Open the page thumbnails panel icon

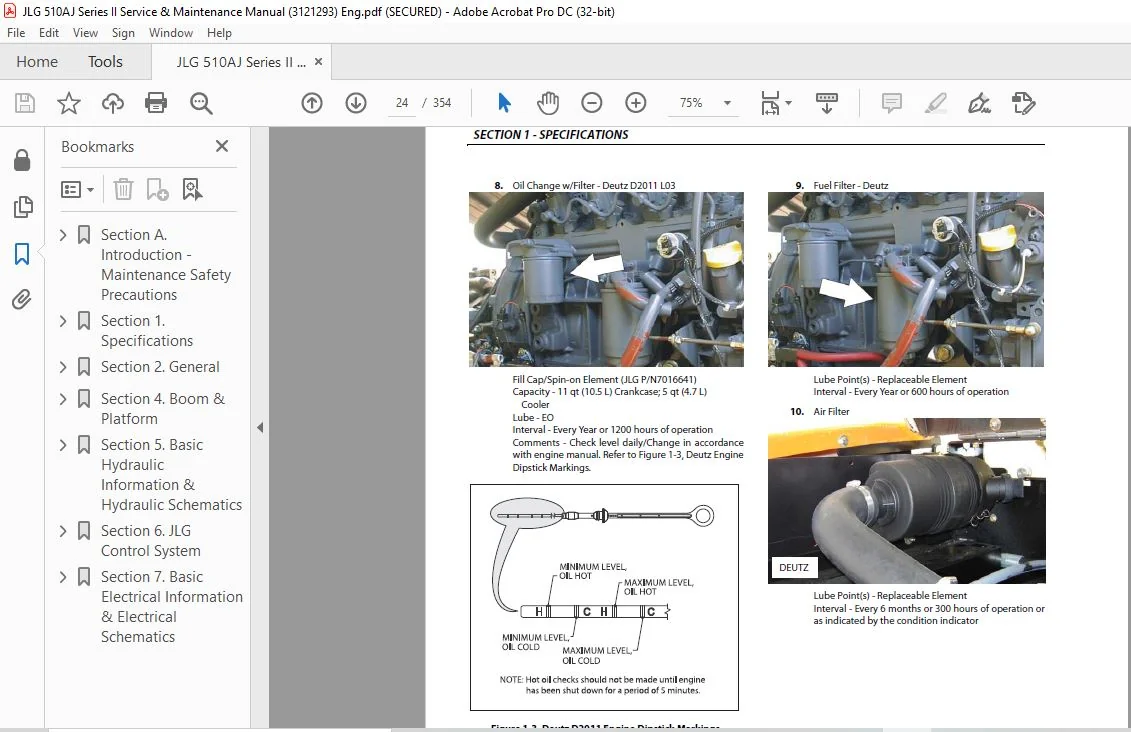point(22,207)
